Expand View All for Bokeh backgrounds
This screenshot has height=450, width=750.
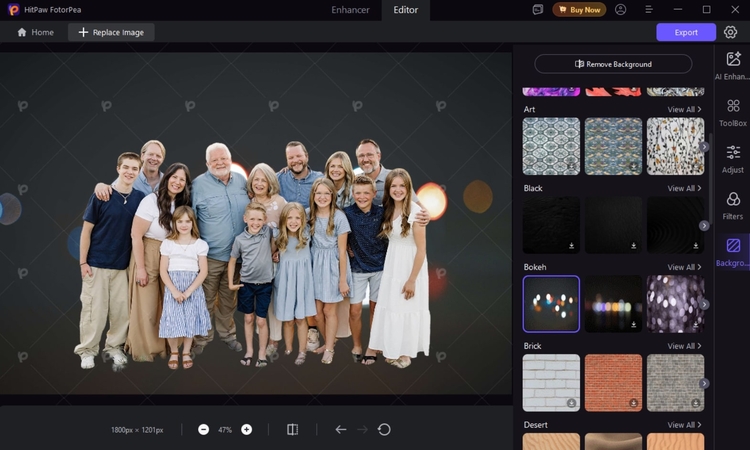tap(684, 267)
